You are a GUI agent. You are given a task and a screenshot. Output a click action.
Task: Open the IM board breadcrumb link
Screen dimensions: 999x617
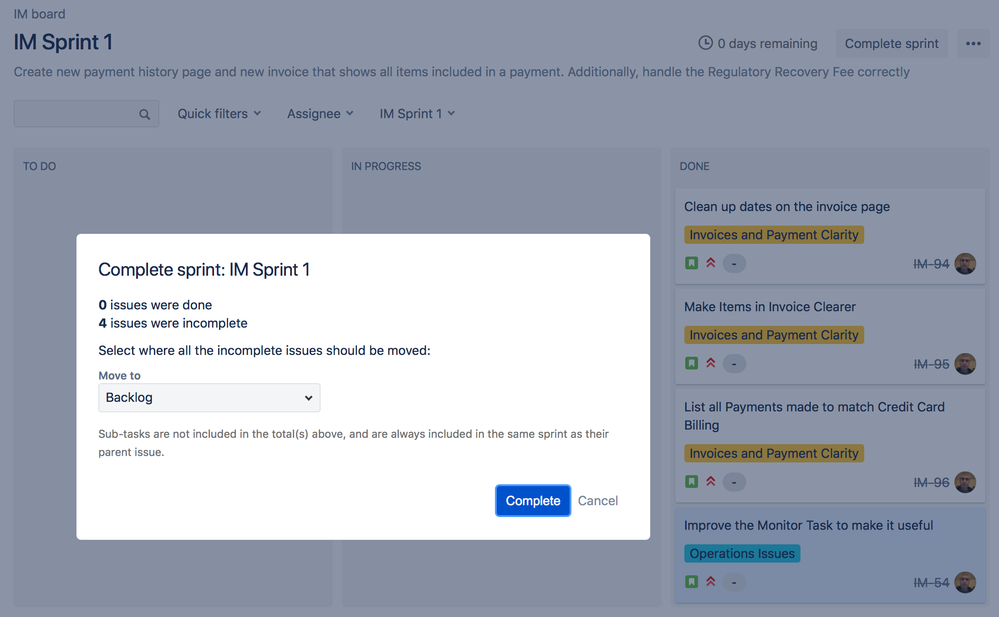[40, 13]
